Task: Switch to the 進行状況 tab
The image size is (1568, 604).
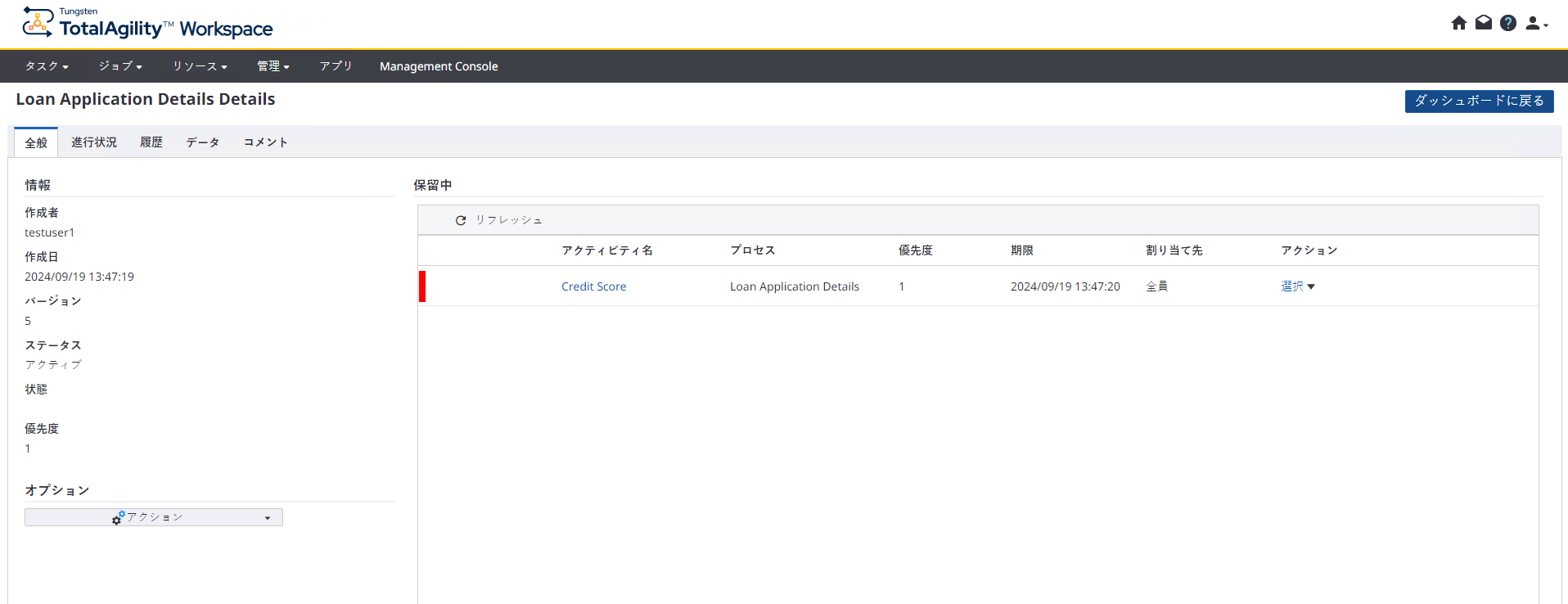Action: click(x=93, y=142)
